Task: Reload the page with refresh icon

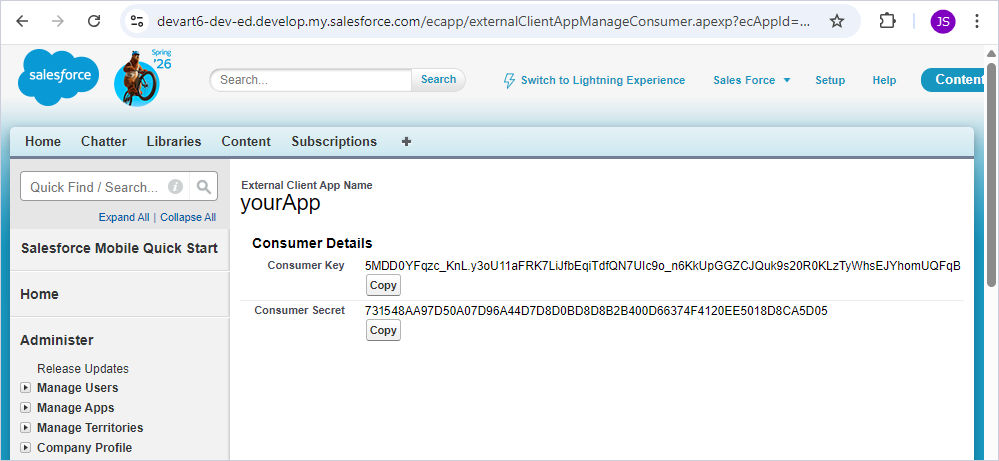Action: (94, 21)
